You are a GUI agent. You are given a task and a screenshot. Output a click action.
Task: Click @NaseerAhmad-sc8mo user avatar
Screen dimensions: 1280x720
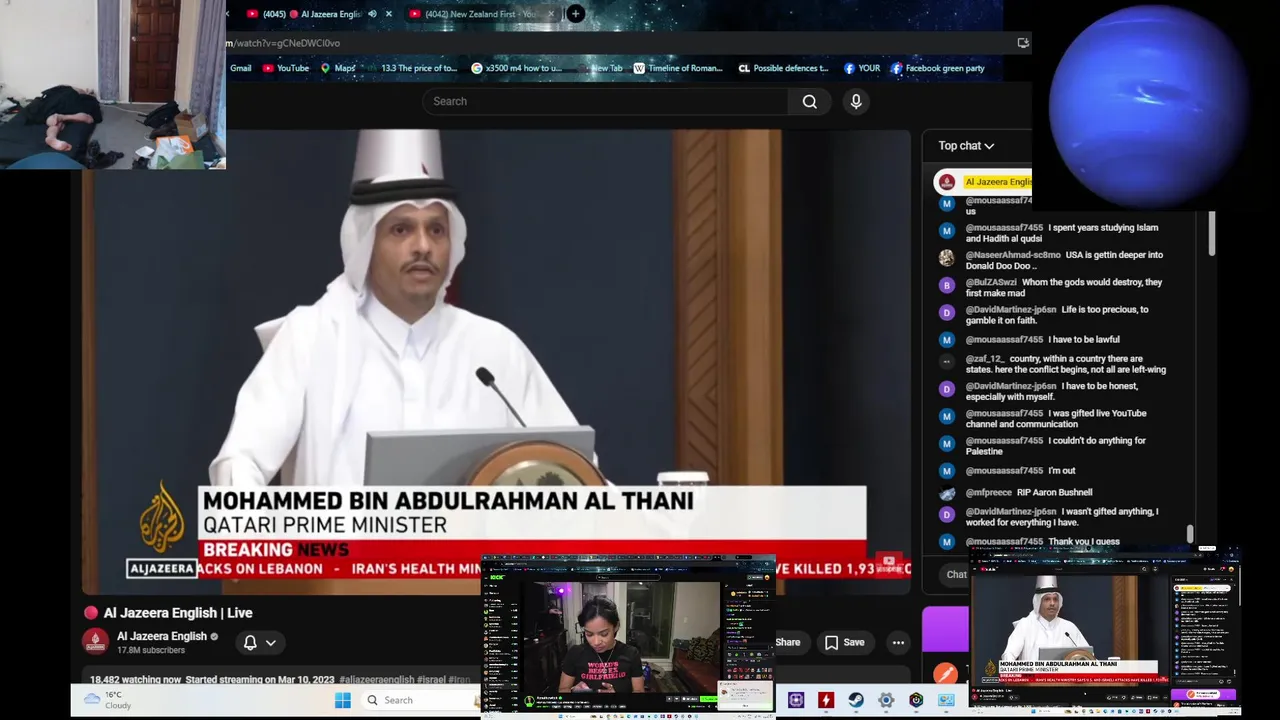pos(947,257)
